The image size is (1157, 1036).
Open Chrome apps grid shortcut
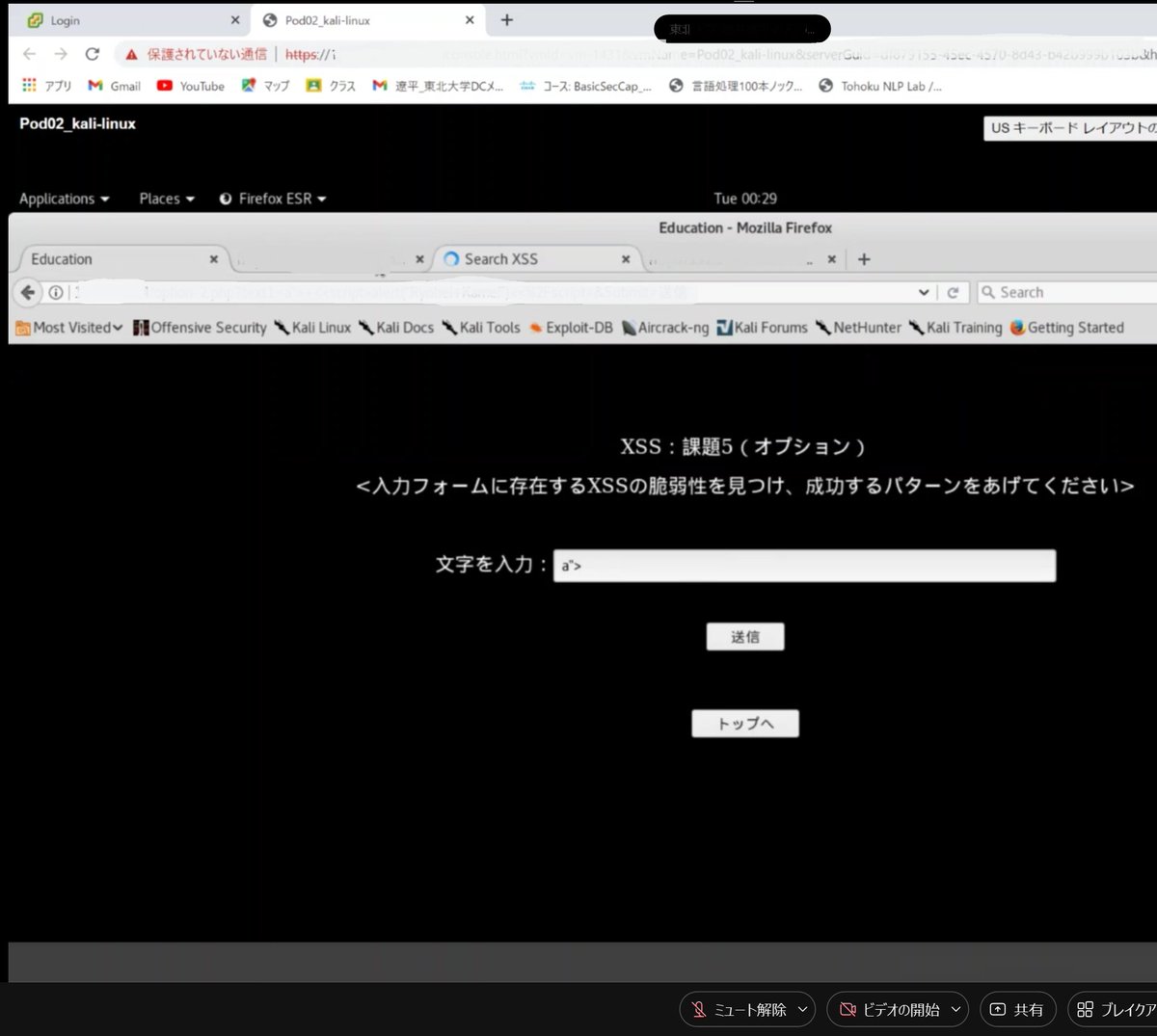pyautogui.click(x=29, y=86)
